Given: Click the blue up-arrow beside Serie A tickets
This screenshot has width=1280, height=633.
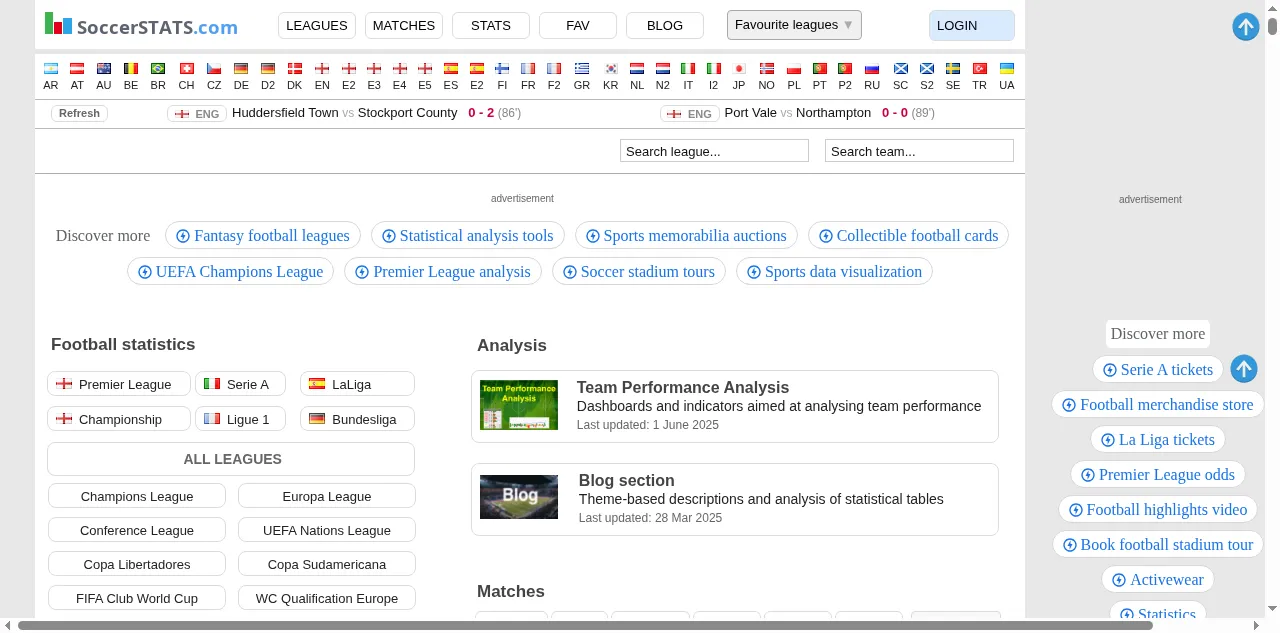Looking at the screenshot, I should tap(1244, 369).
